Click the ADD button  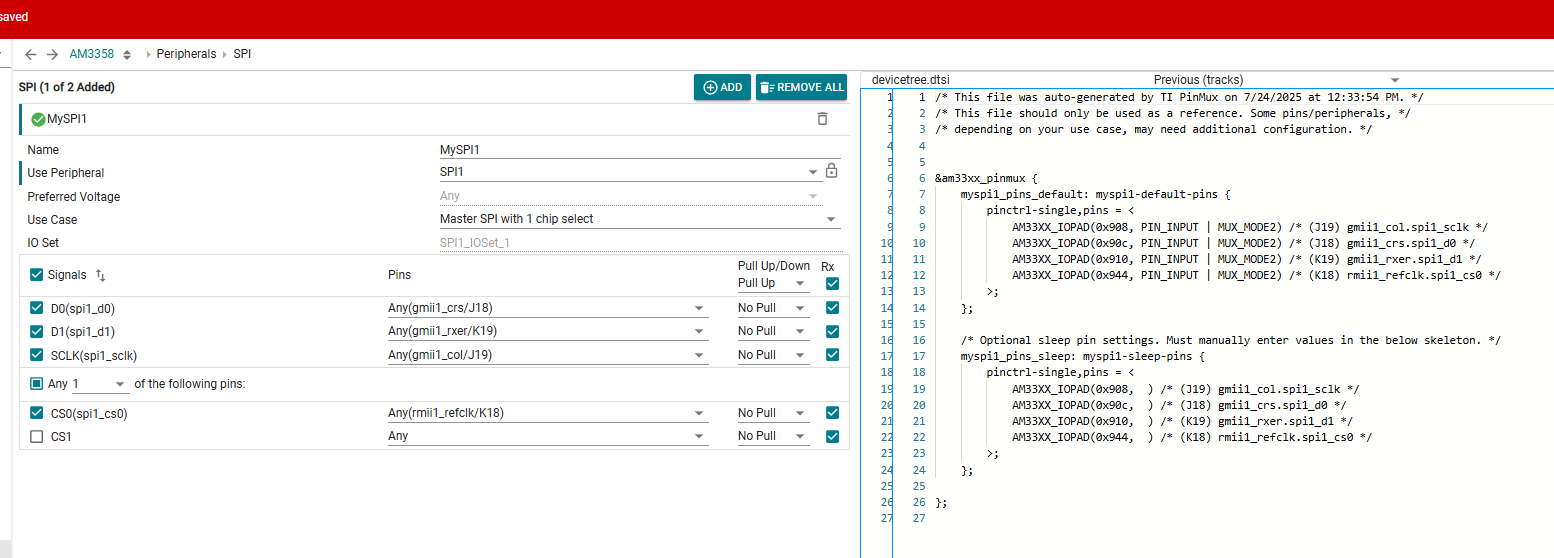[722, 87]
